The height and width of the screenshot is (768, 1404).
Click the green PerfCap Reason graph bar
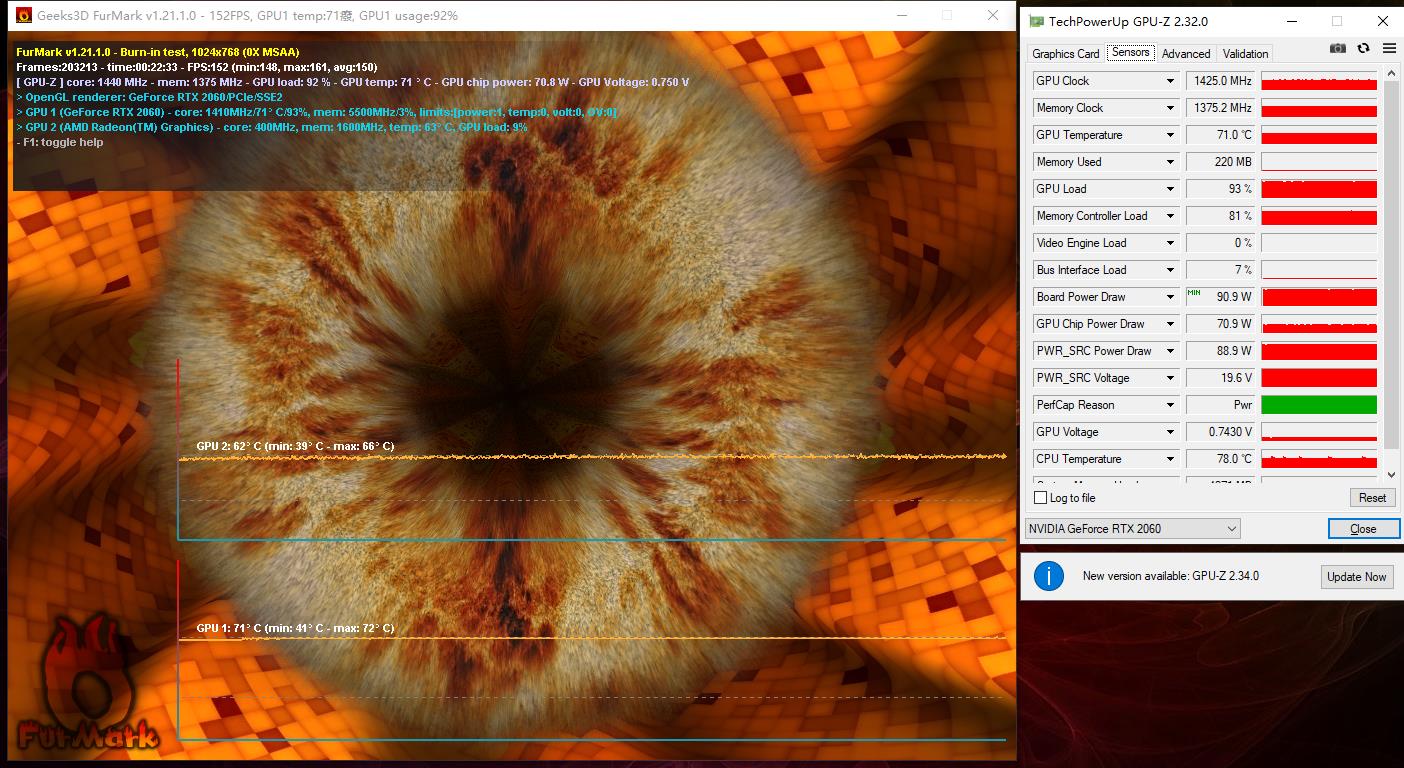(x=1319, y=405)
